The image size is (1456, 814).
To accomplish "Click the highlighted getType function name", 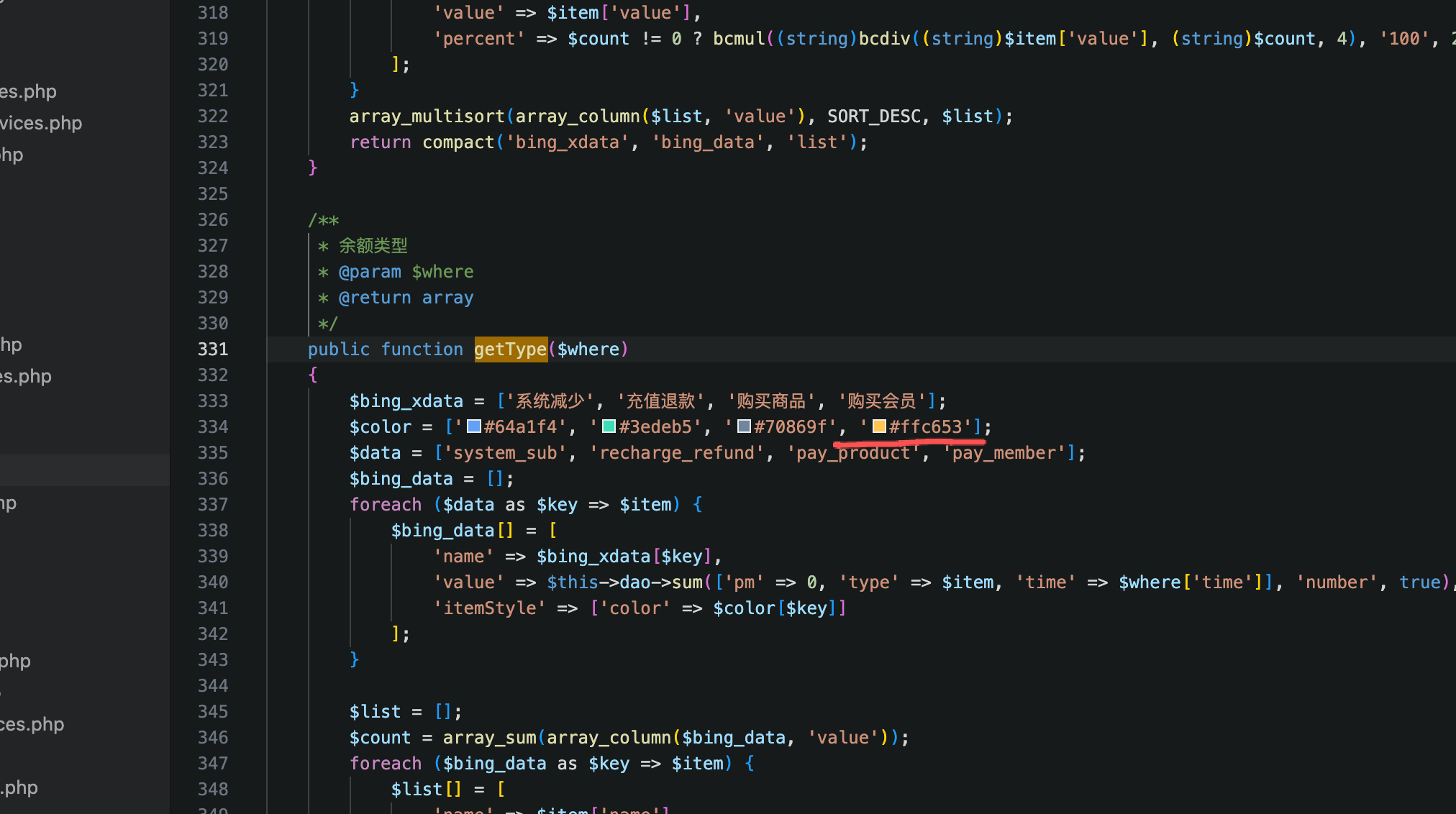I will [510, 349].
